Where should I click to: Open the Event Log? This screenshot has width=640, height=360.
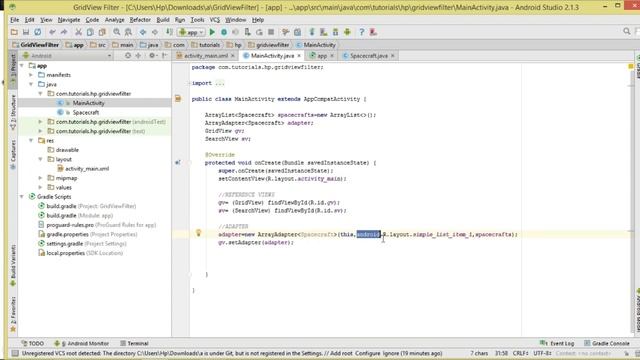557,343
